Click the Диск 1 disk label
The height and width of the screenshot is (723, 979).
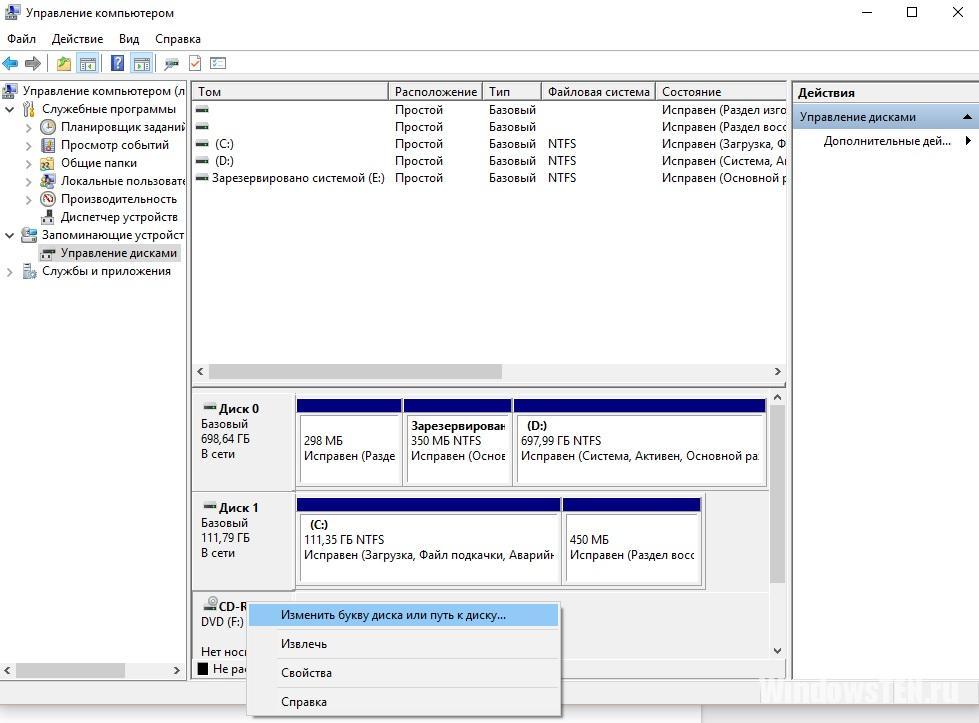click(x=243, y=541)
